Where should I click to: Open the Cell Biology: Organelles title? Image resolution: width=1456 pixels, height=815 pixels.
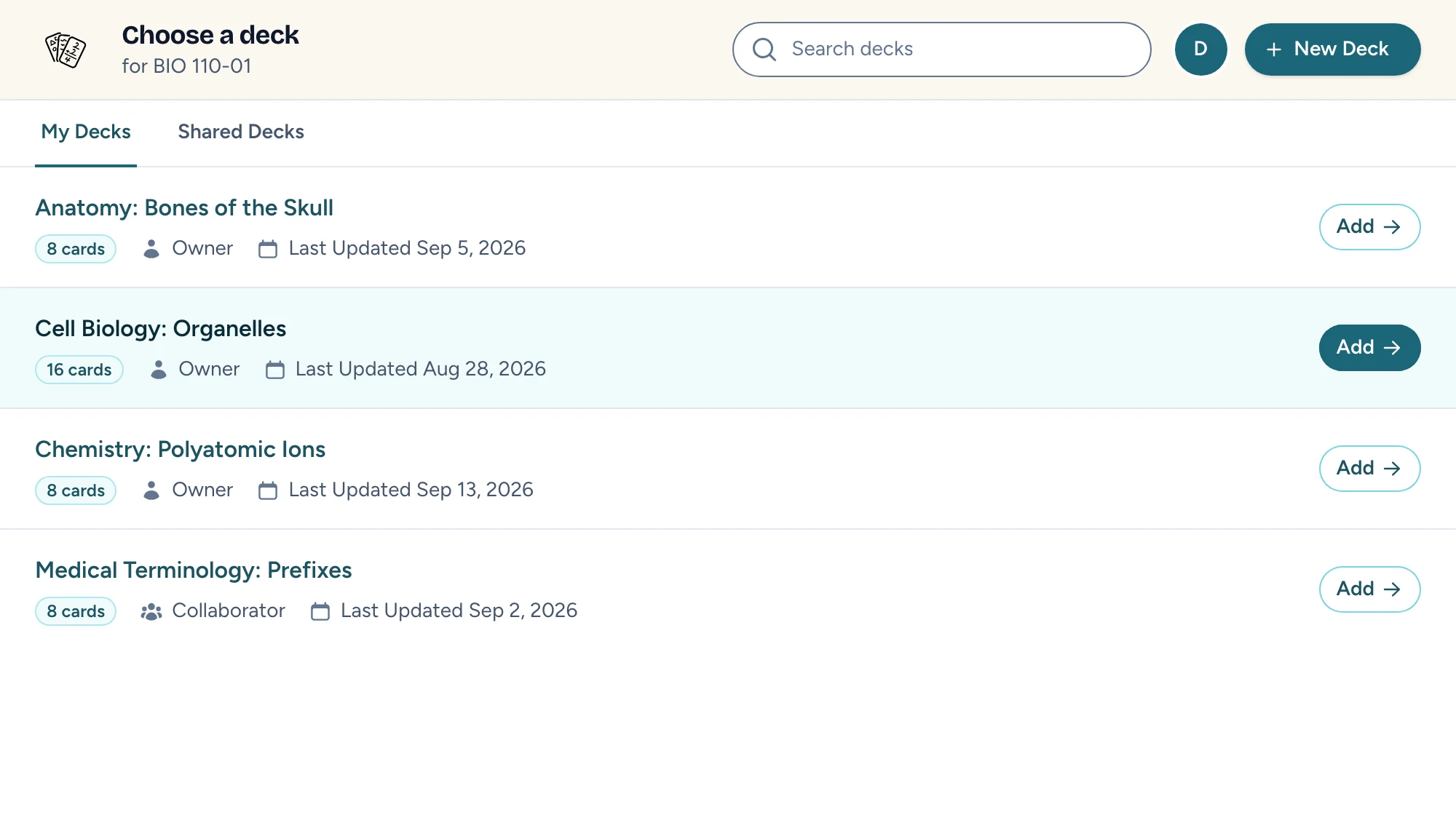pyautogui.click(x=160, y=329)
